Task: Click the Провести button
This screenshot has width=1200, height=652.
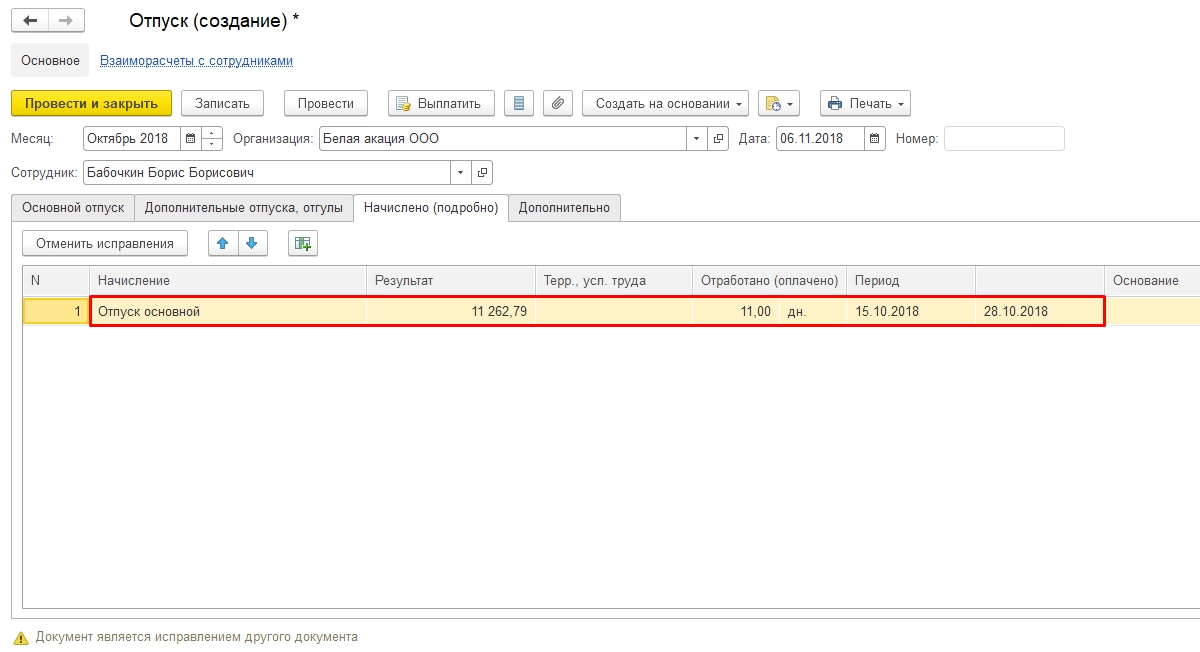Action: click(x=326, y=103)
